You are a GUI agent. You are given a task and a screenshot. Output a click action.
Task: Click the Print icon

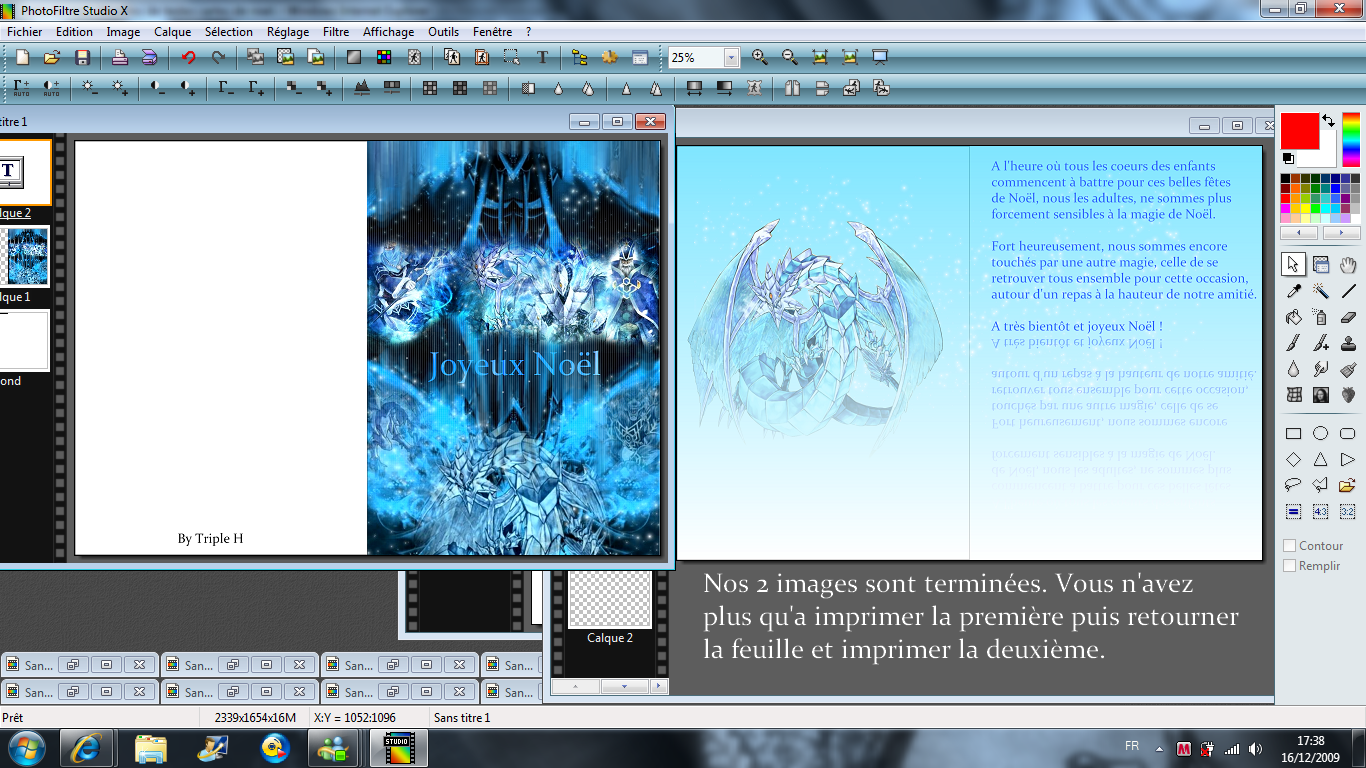click(x=119, y=57)
